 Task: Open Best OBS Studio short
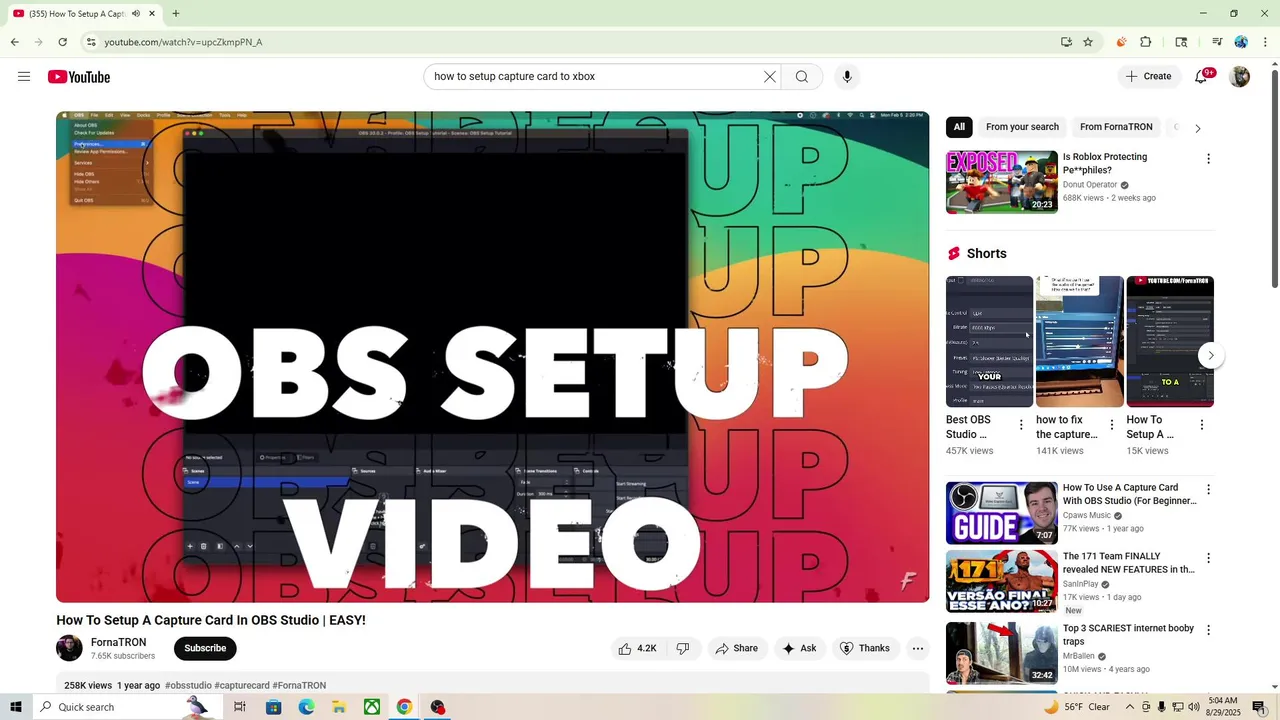pyautogui.click(x=989, y=342)
